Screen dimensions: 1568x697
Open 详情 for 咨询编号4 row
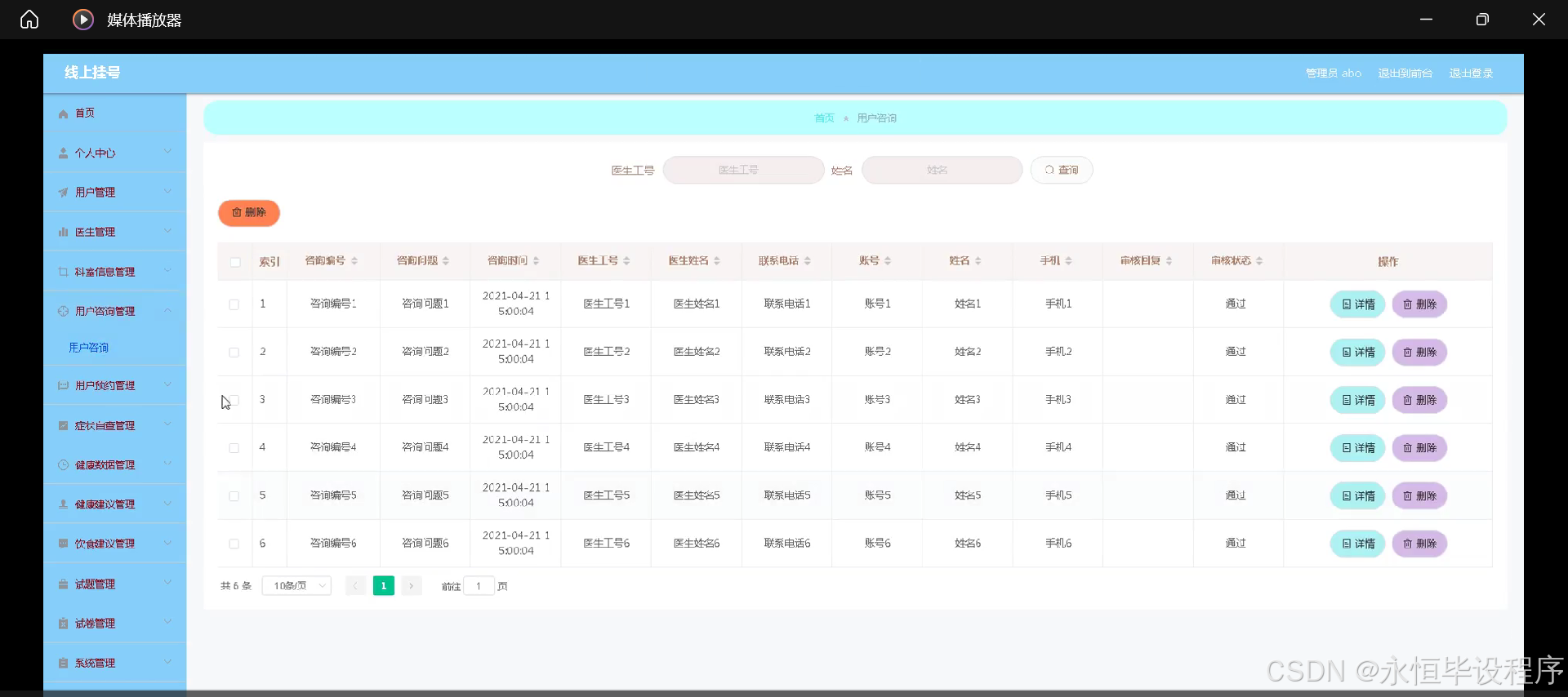point(1358,448)
